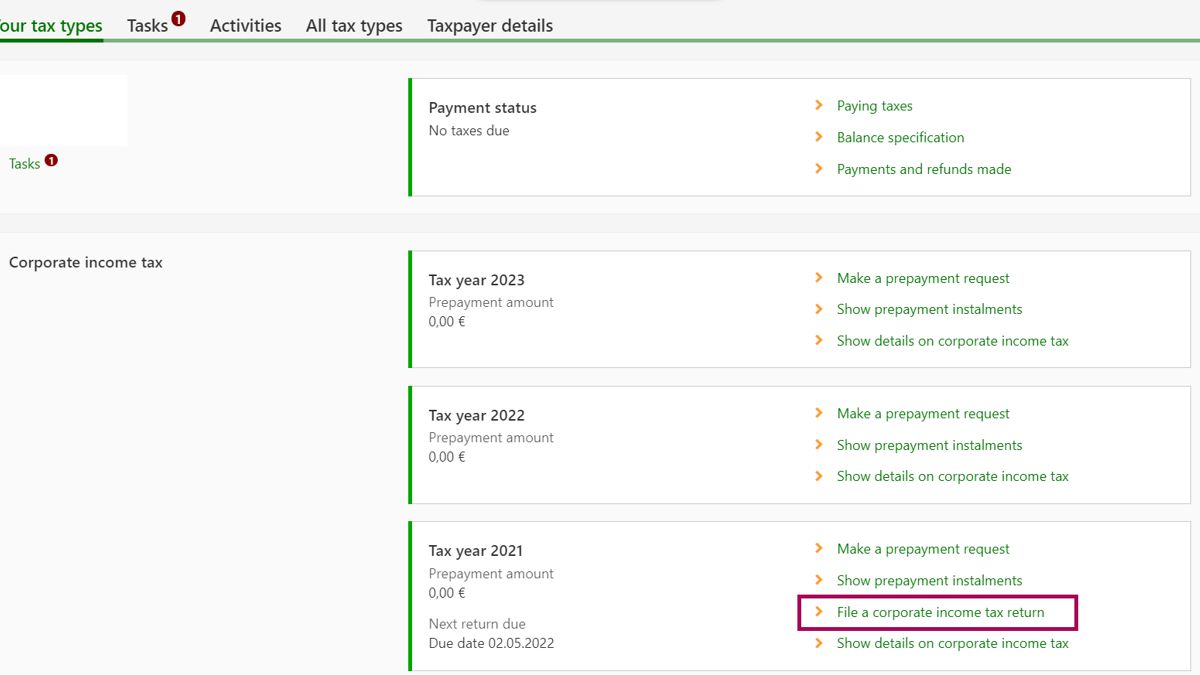Click the red notification badge beside sidebar Tasks
The width and height of the screenshot is (1200, 675).
(51, 160)
